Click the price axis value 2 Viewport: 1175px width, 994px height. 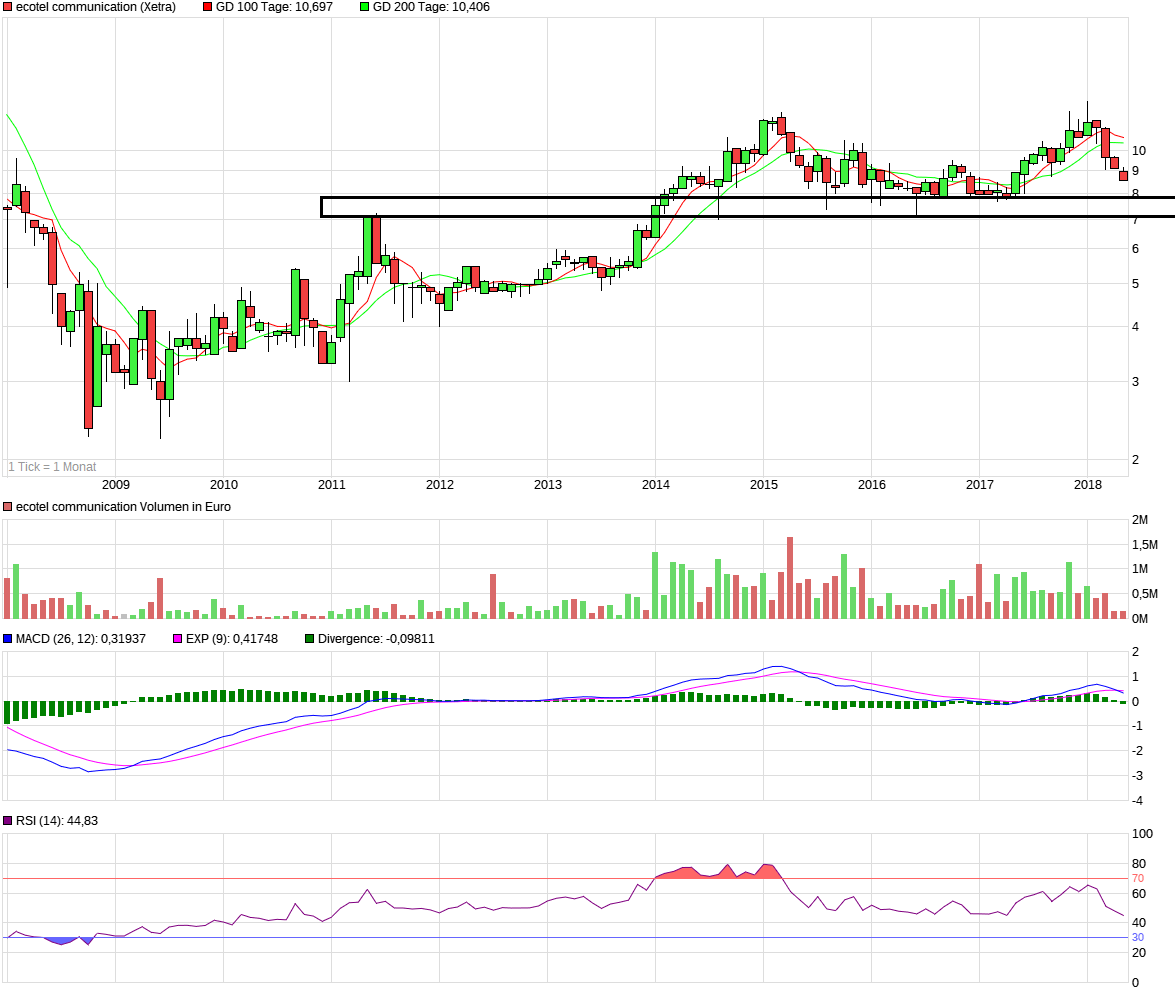pos(1135,460)
